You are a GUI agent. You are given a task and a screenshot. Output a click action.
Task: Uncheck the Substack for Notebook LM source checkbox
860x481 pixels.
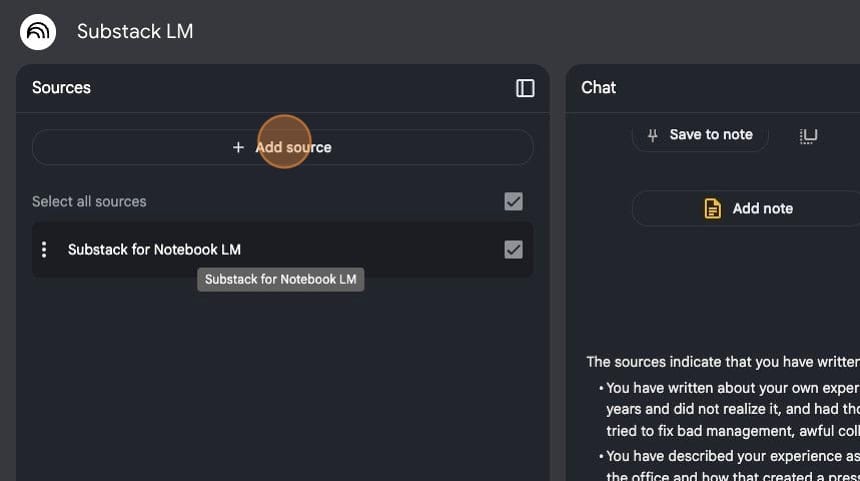pos(513,250)
